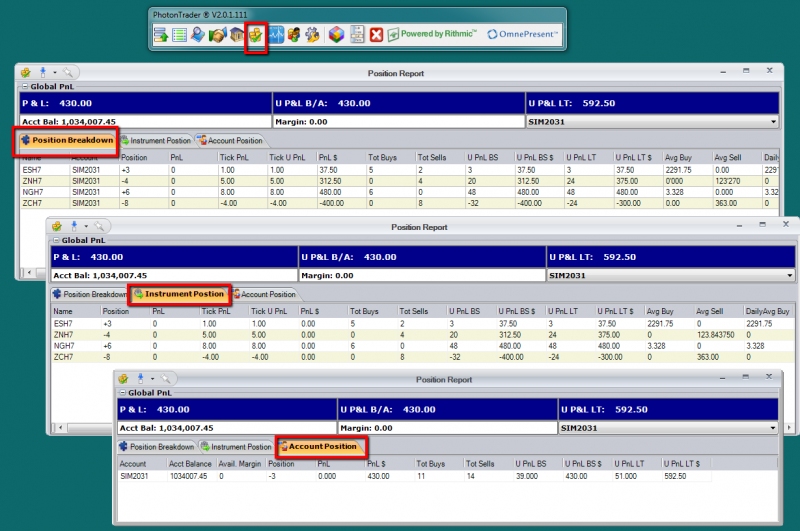The image size is (800, 531).
Task: Collapse Global PnL section in middle Position Report
Action: pos(56,240)
